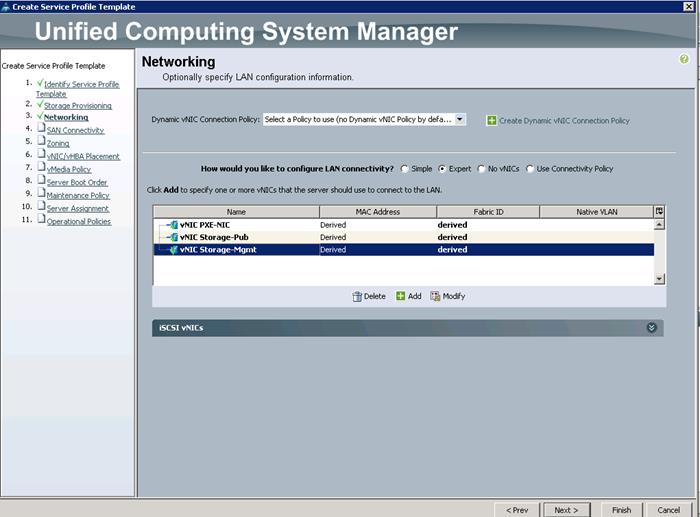Image resolution: width=700 pixels, height=517 pixels.
Task: Click the Finish button
Action: tap(621, 510)
